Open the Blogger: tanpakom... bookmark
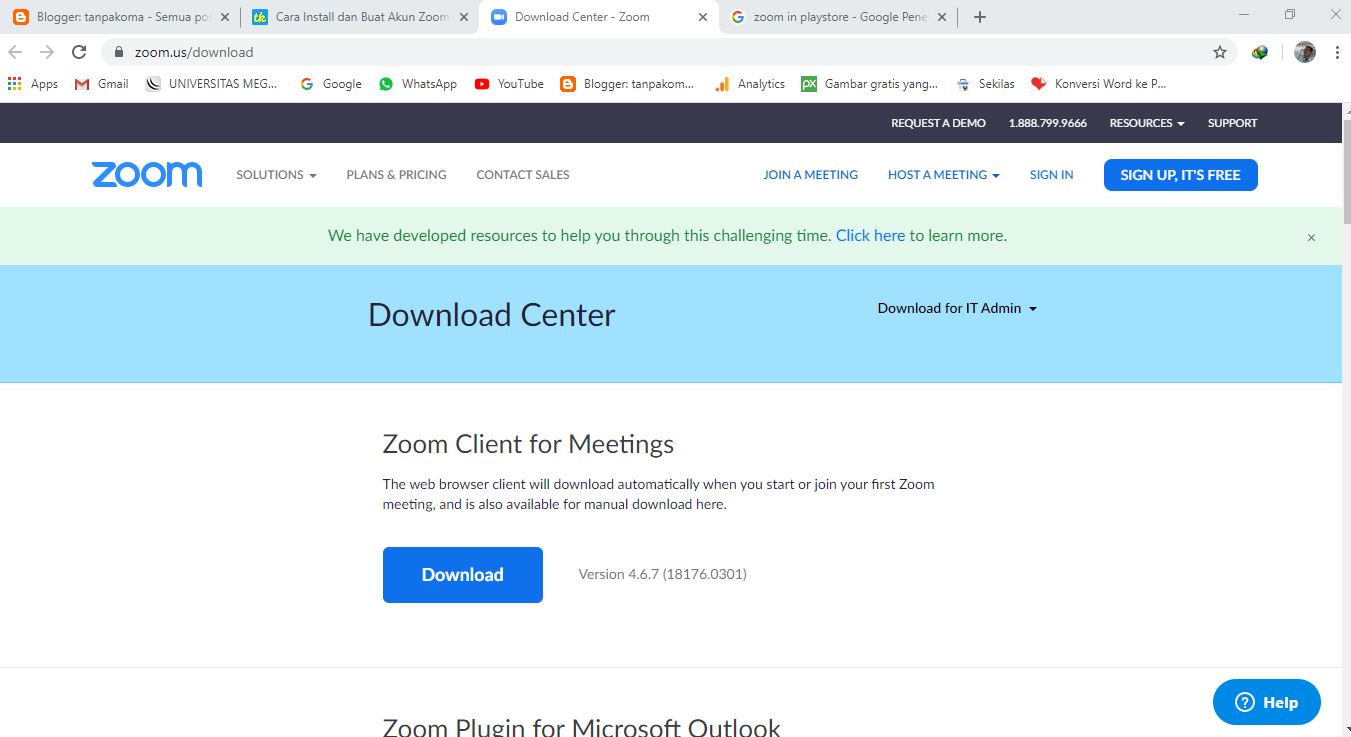 pyautogui.click(x=627, y=84)
